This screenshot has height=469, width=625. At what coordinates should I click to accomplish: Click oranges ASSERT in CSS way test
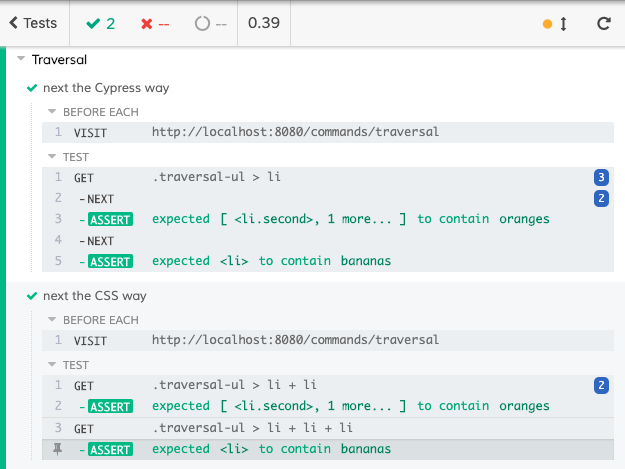tap(328, 406)
